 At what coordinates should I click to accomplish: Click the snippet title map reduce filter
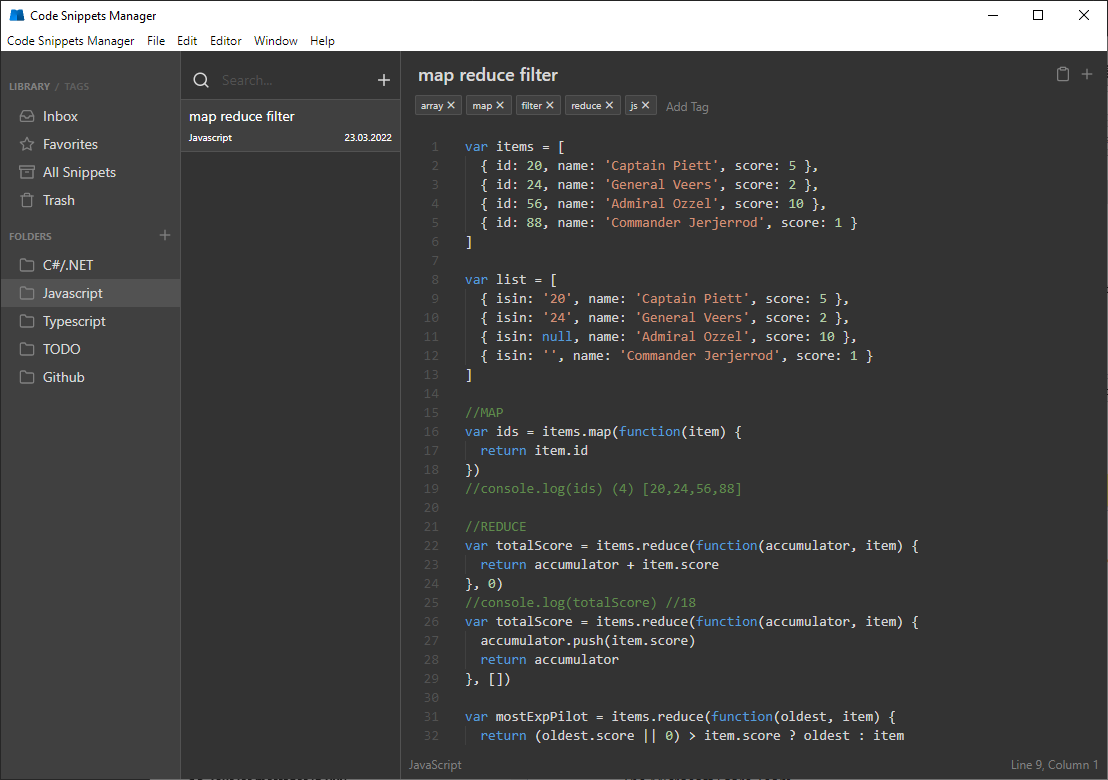tap(488, 75)
